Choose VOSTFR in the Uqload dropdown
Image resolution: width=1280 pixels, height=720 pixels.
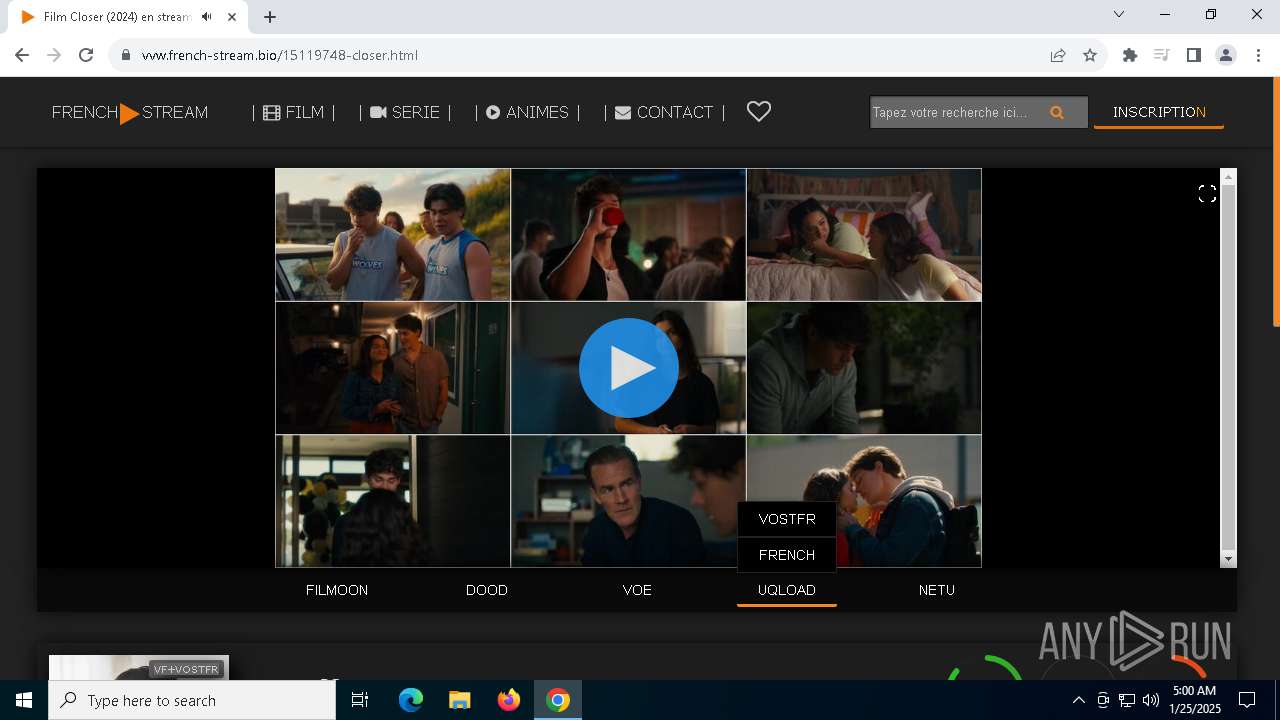click(787, 519)
